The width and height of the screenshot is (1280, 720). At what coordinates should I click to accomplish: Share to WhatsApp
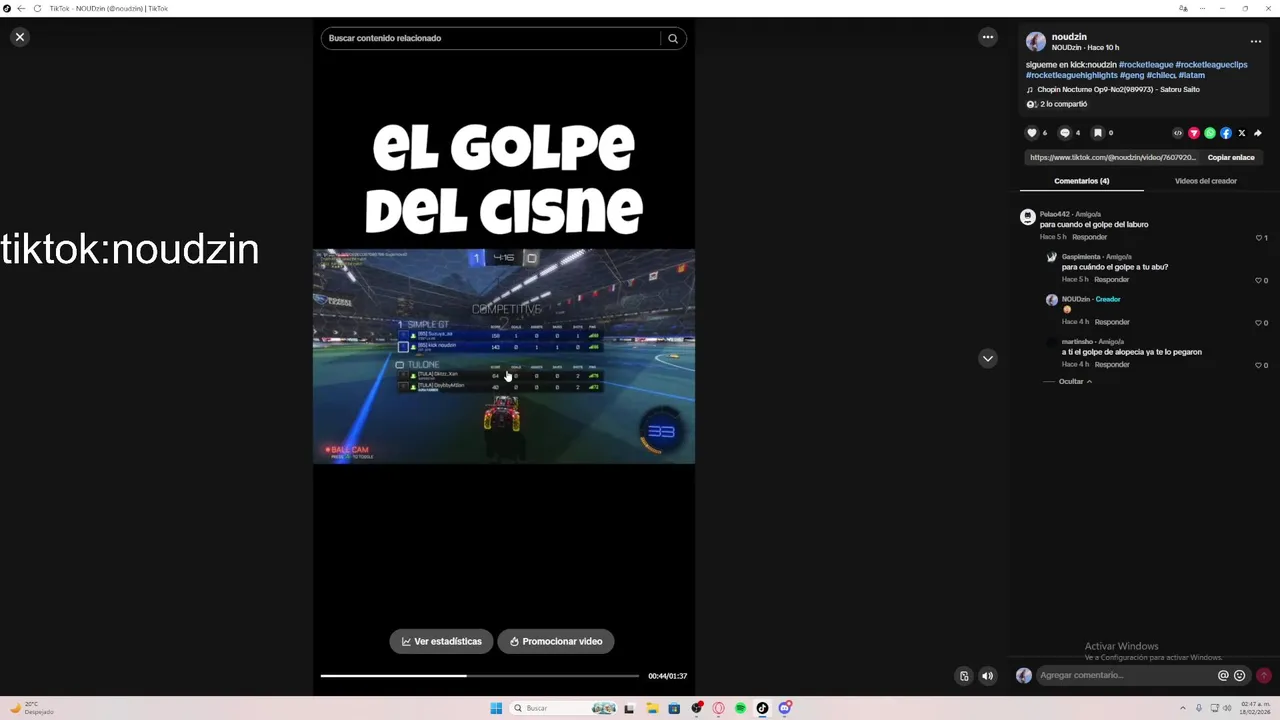1210,133
